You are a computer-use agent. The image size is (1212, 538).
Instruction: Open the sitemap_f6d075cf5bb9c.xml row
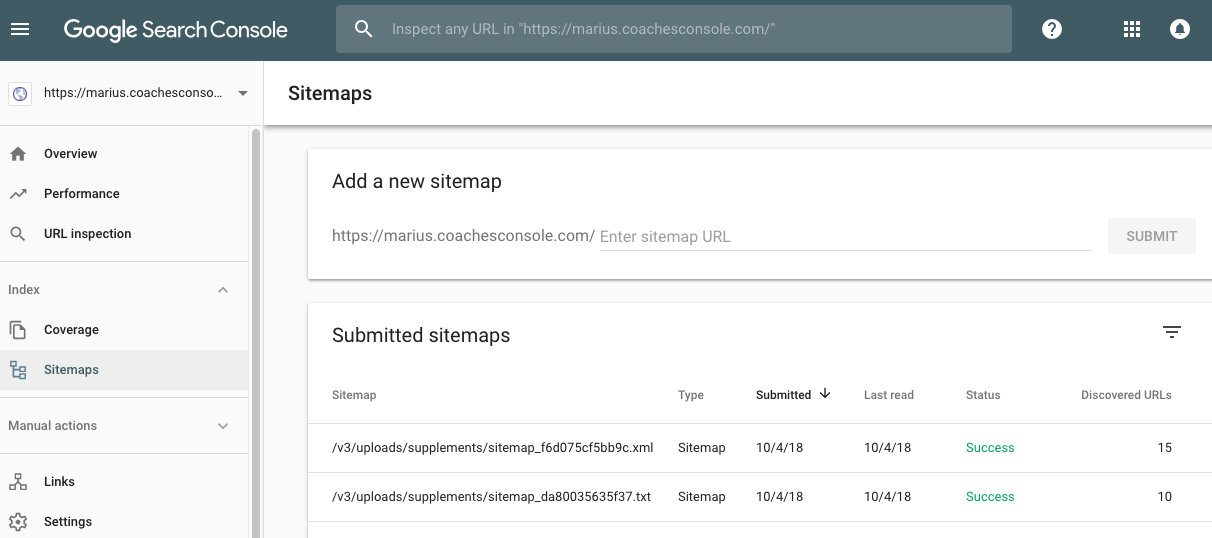point(492,448)
